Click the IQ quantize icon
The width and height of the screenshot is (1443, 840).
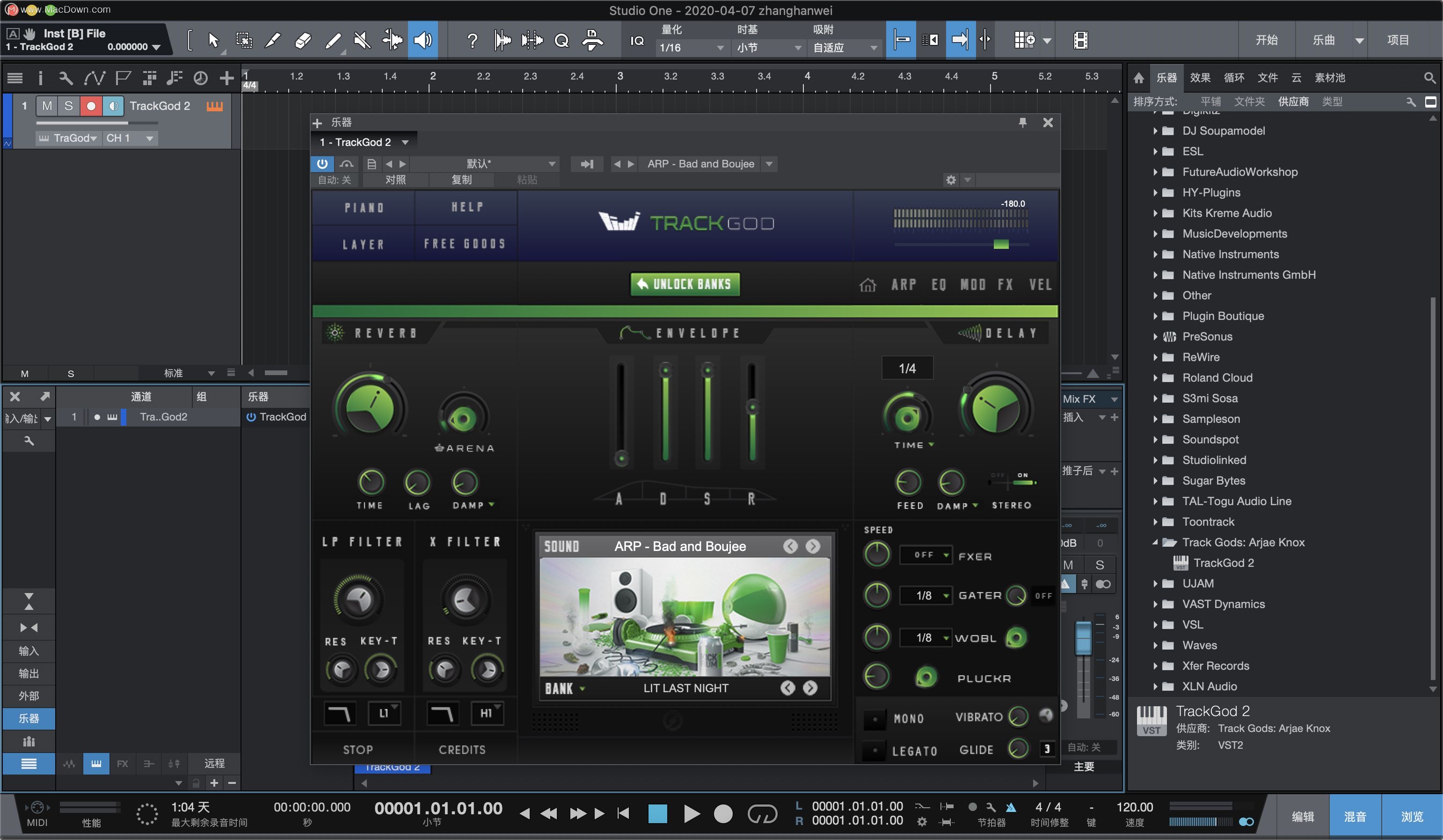[637, 41]
